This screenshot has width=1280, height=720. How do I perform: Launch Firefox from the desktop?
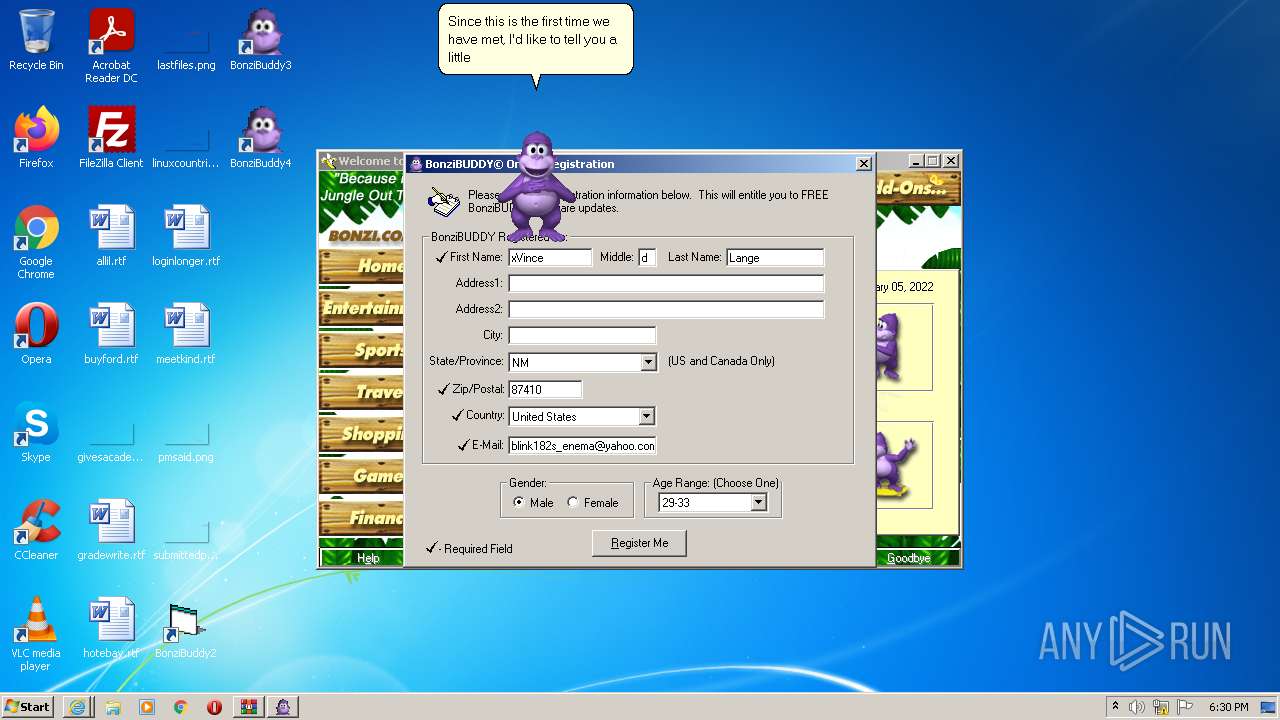tap(36, 138)
